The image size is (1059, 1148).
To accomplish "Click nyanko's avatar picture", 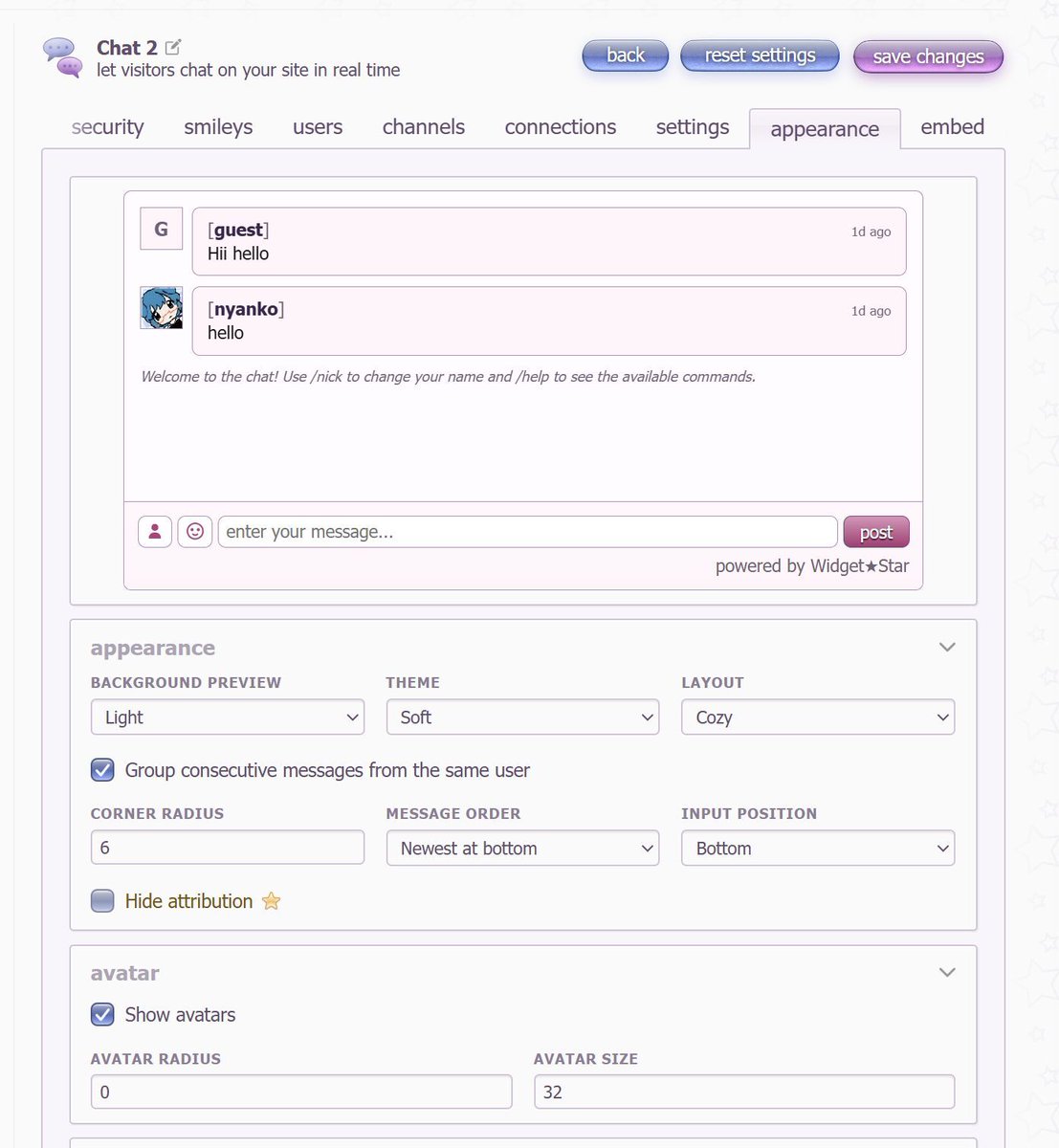I will pyautogui.click(x=162, y=308).
